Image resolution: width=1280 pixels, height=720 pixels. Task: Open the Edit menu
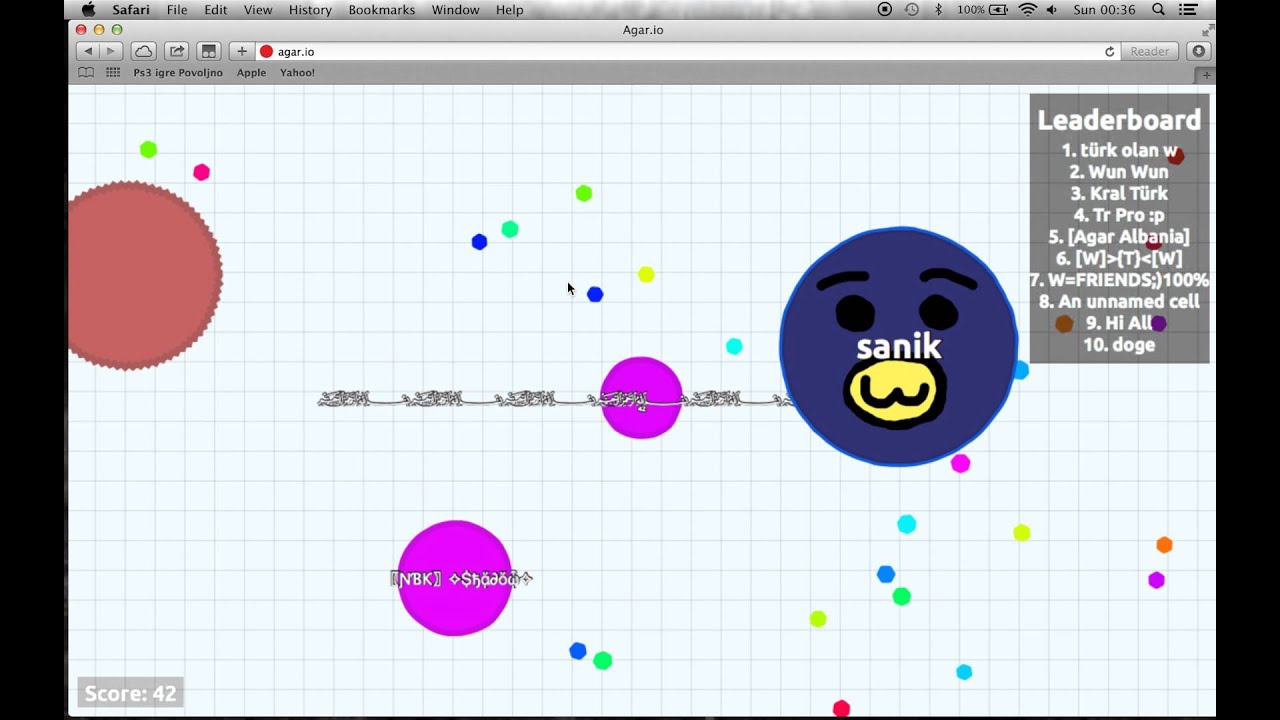(x=216, y=9)
